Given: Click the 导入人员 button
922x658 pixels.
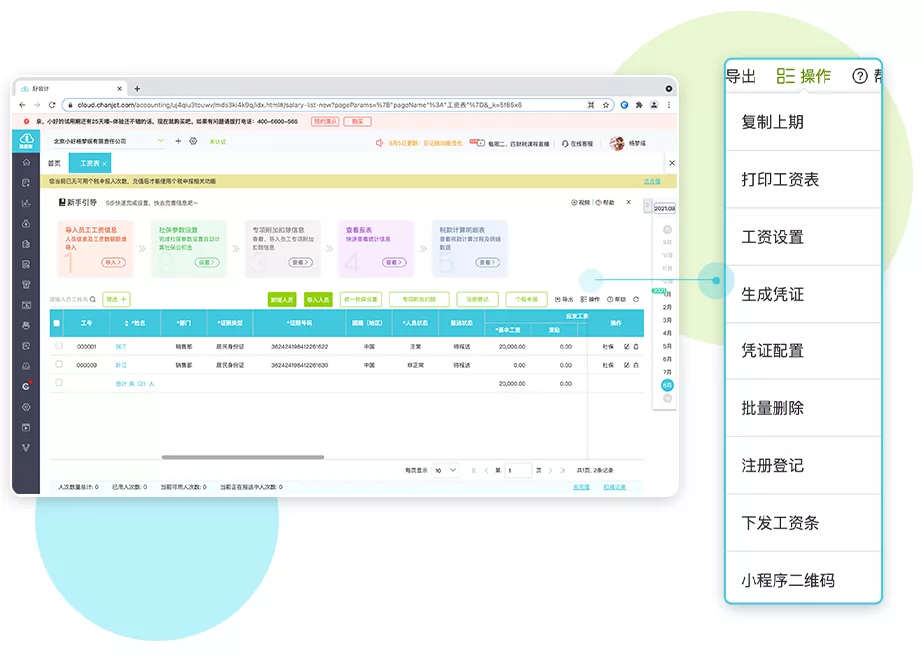Looking at the screenshot, I should [318, 299].
